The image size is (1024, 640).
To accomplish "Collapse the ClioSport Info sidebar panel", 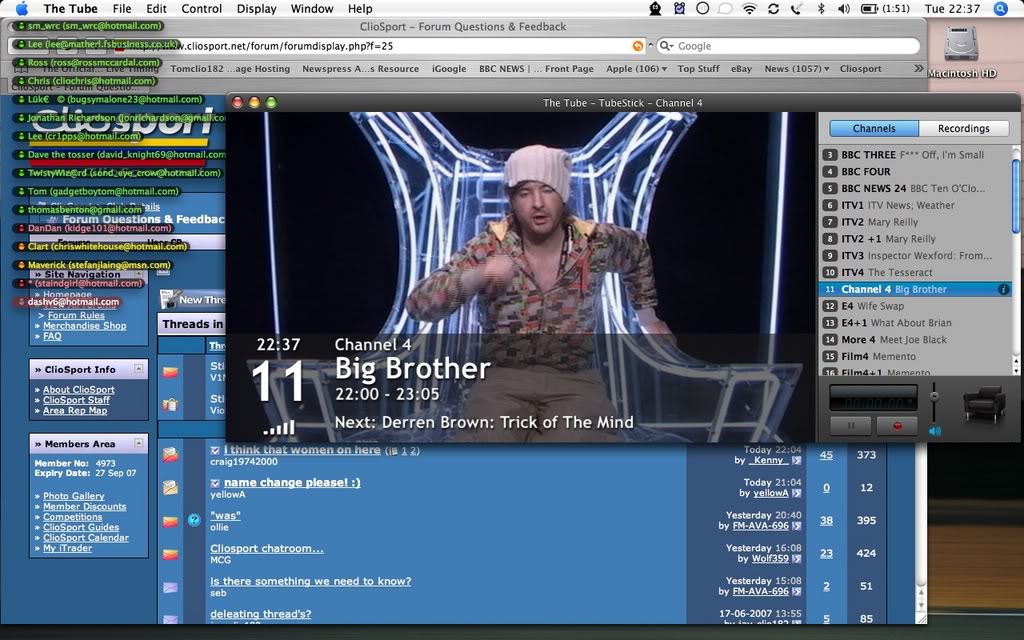I will 139,369.
